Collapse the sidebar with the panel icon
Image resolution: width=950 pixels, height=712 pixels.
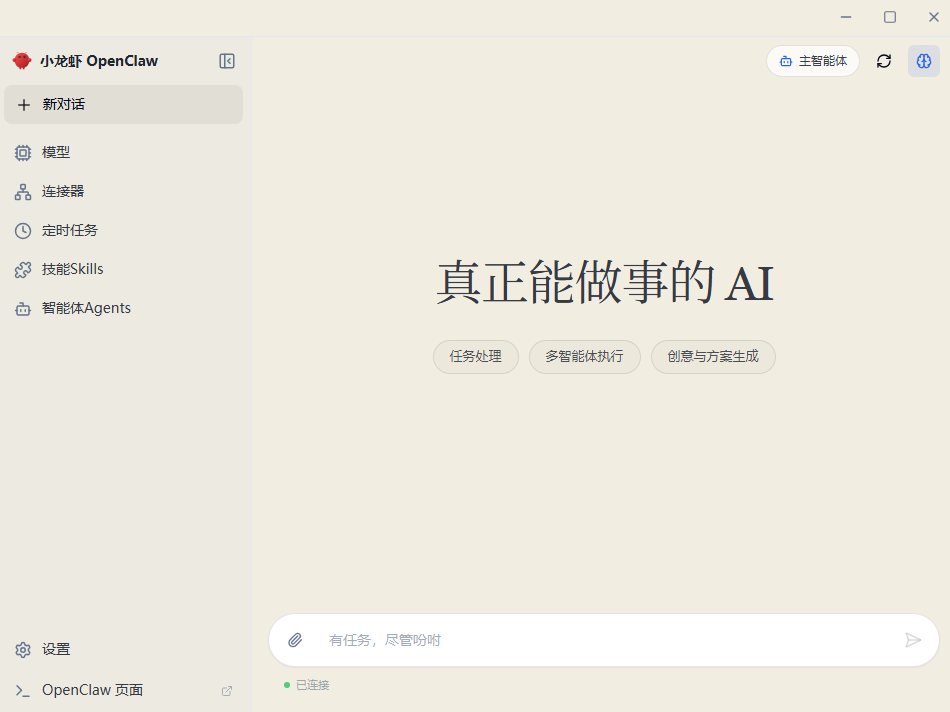tap(227, 61)
